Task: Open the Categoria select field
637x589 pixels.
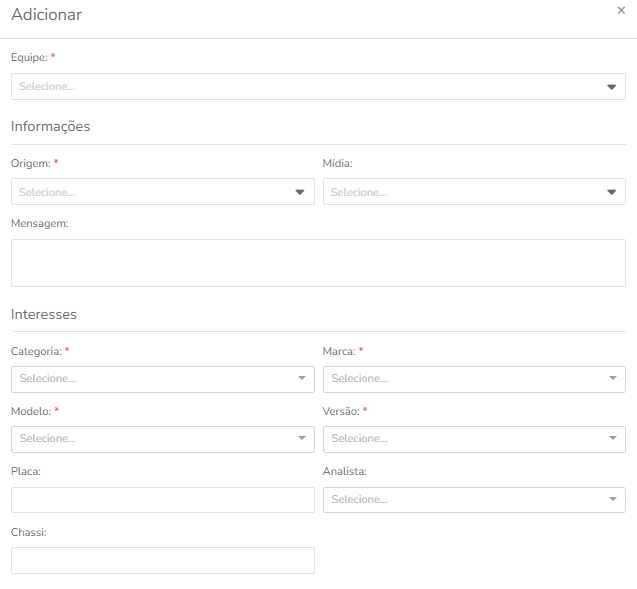Action: [162, 379]
